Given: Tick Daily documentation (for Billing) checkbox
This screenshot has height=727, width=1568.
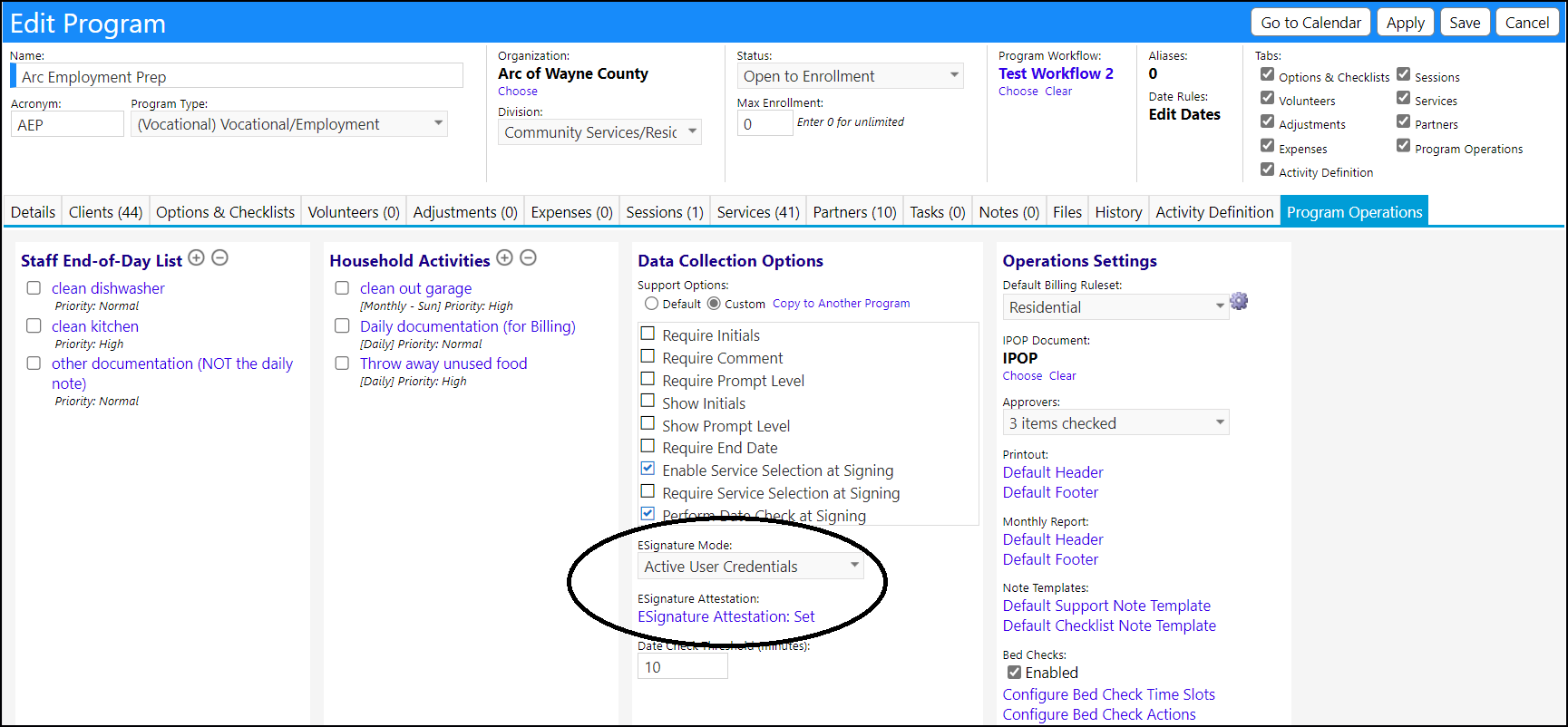Looking at the screenshot, I should (342, 325).
